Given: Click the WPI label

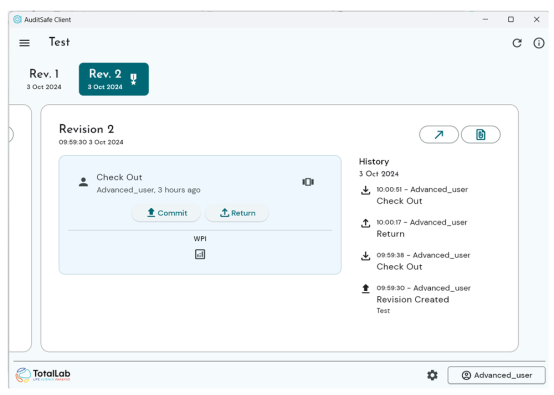Looking at the screenshot, I should [200, 239].
